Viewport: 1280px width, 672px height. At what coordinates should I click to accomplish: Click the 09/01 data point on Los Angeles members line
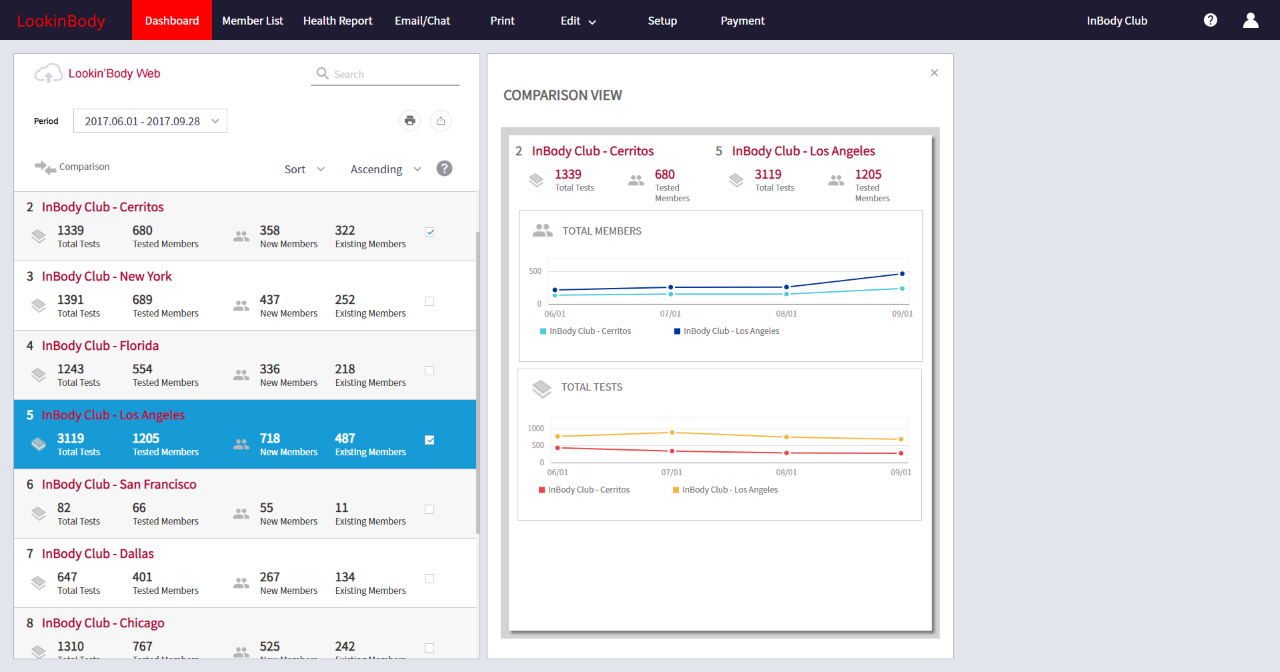coord(902,273)
